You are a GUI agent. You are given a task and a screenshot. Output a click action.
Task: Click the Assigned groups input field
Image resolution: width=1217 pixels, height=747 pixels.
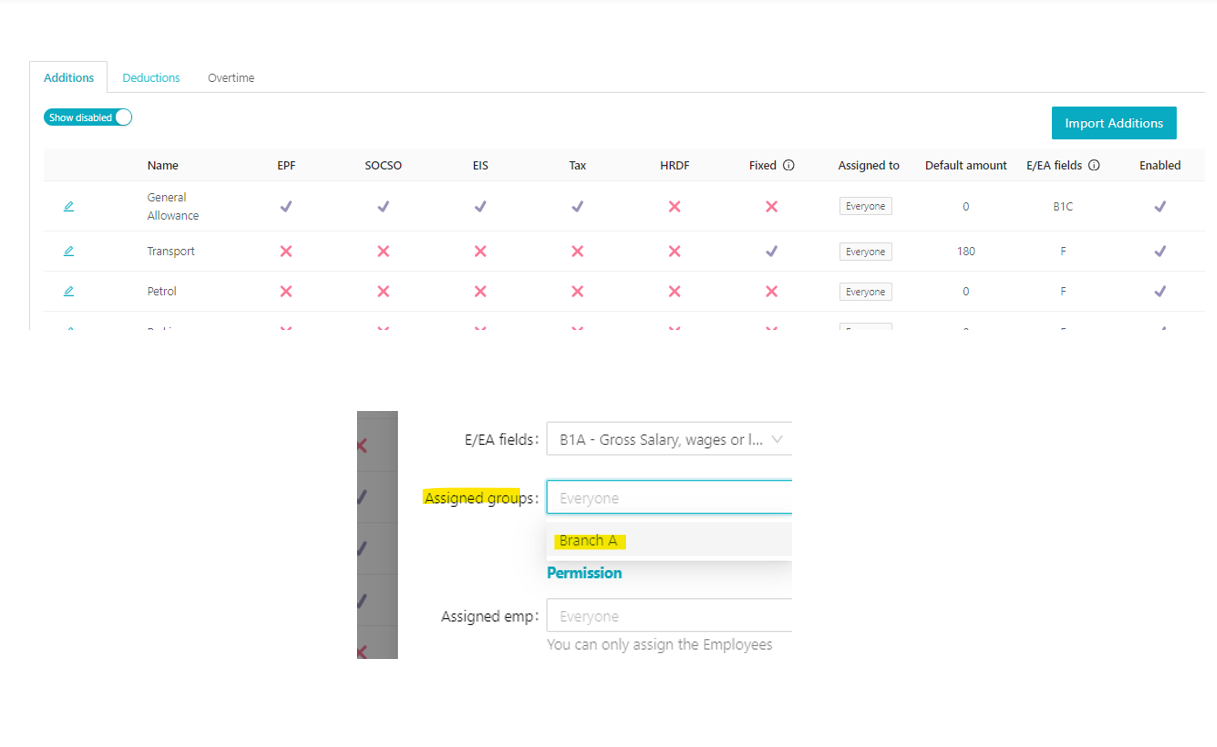tap(669, 497)
